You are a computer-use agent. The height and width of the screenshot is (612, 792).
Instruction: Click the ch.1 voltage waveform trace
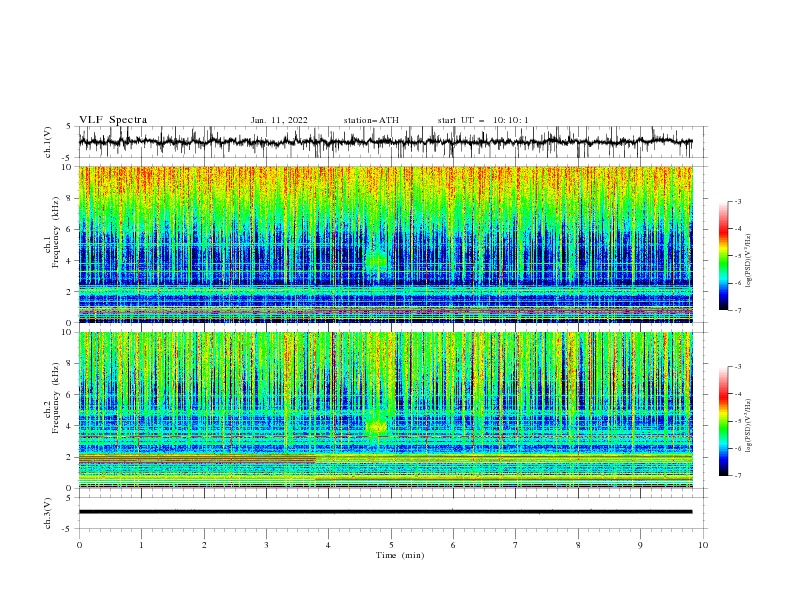pyautogui.click(x=385, y=142)
